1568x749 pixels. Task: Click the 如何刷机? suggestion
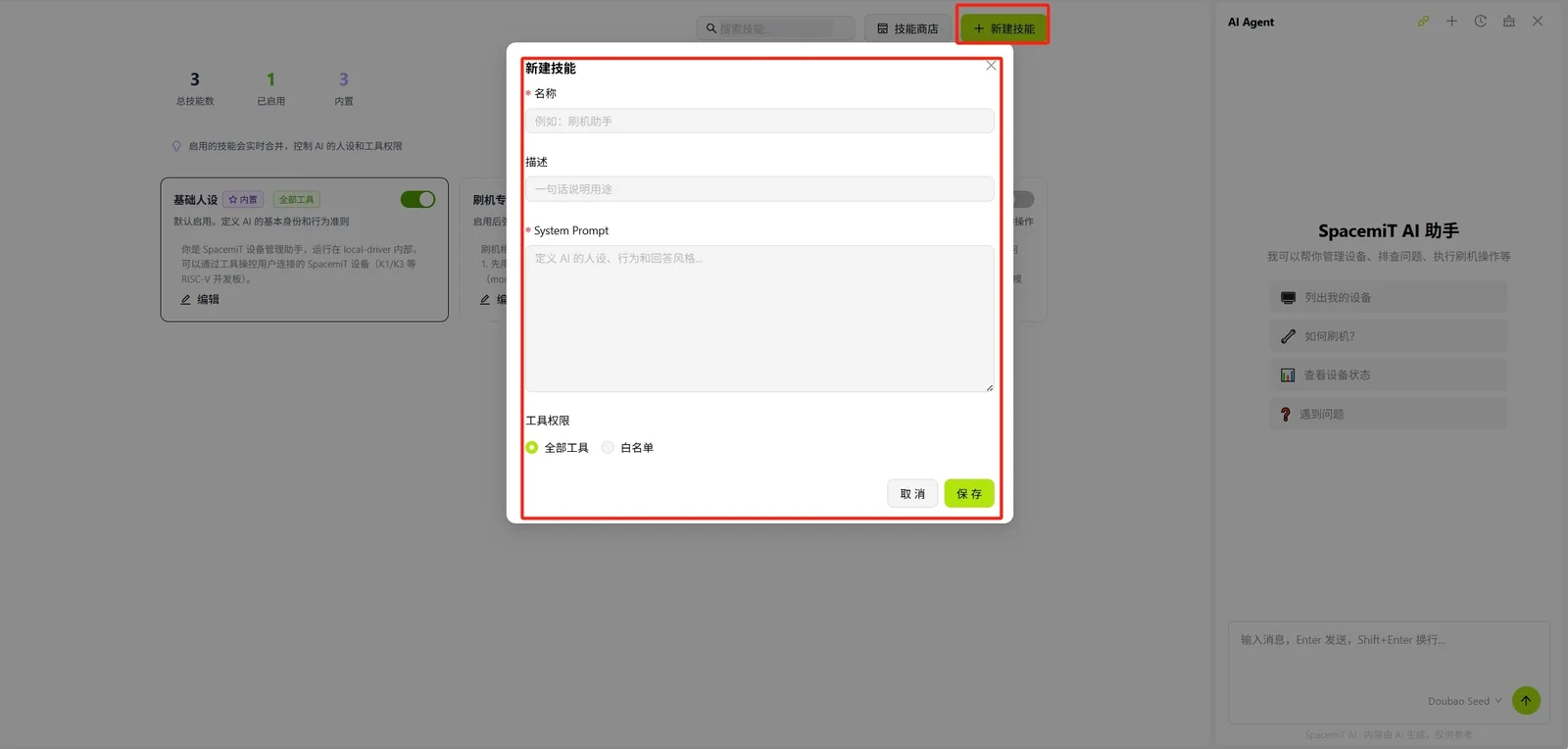pos(1388,336)
